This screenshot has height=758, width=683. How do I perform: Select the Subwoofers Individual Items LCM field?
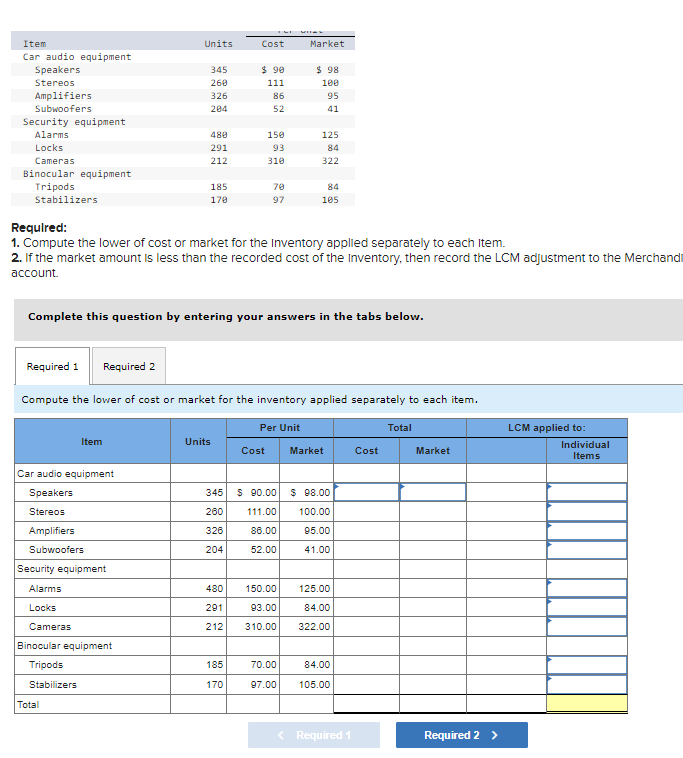587,550
